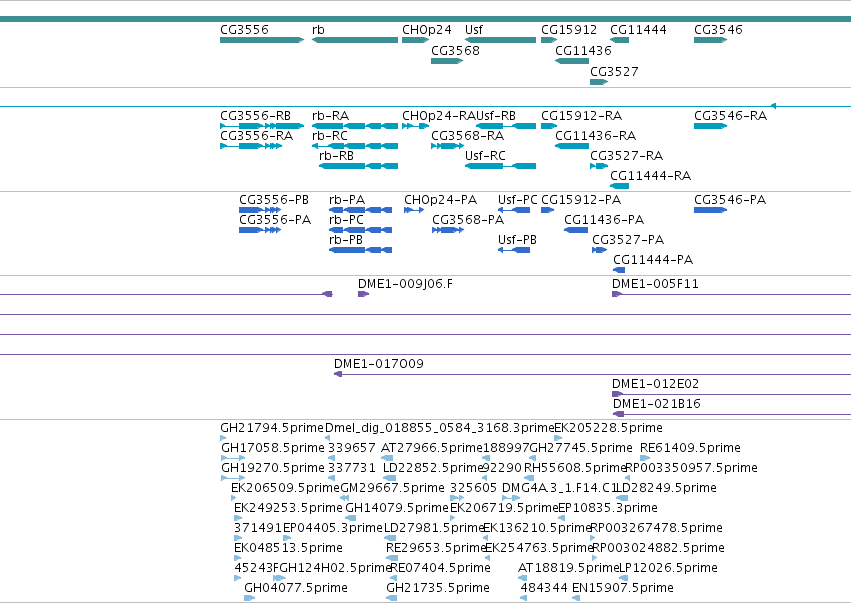Select the CG15912-PA protein label
851x603 pixels.
pos(581,200)
